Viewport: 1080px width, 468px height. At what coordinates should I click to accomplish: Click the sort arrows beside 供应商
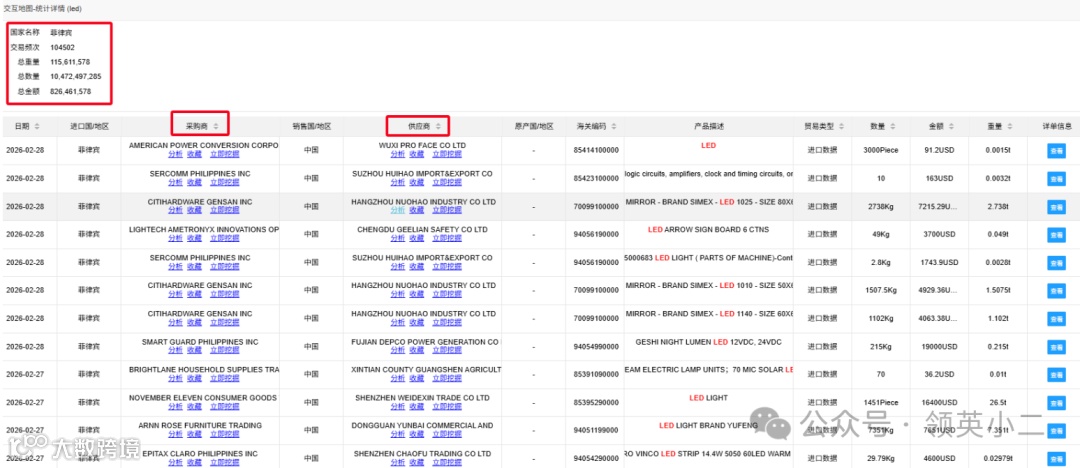438,126
